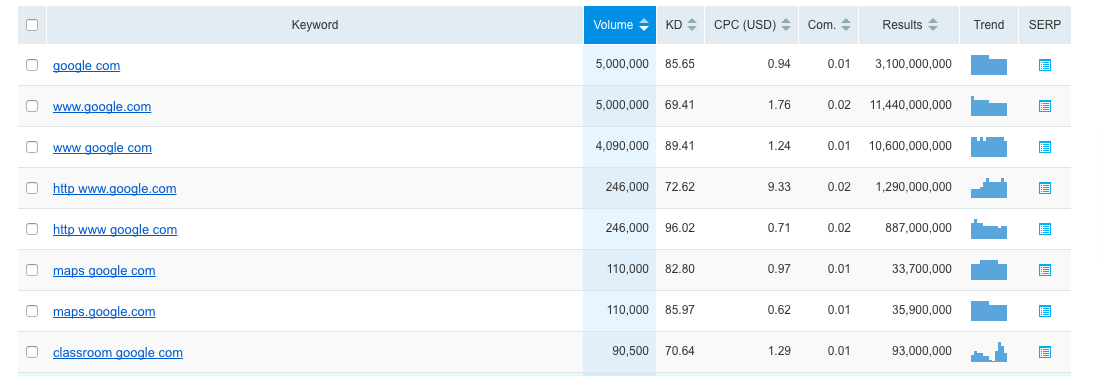Select the results value 93,000,000

point(922,351)
